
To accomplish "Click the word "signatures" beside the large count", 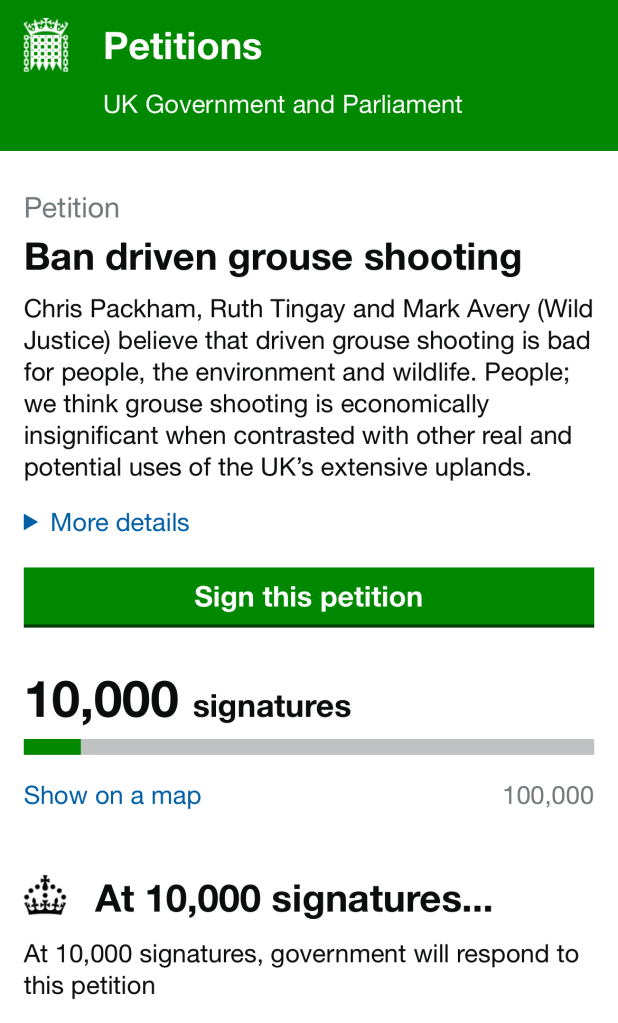I will pyautogui.click(x=271, y=707).
